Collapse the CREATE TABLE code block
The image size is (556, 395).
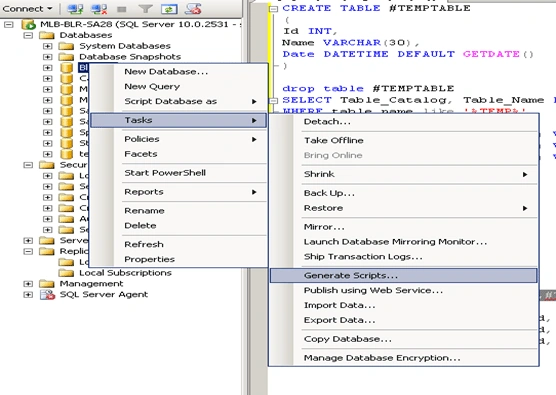click(273, 9)
